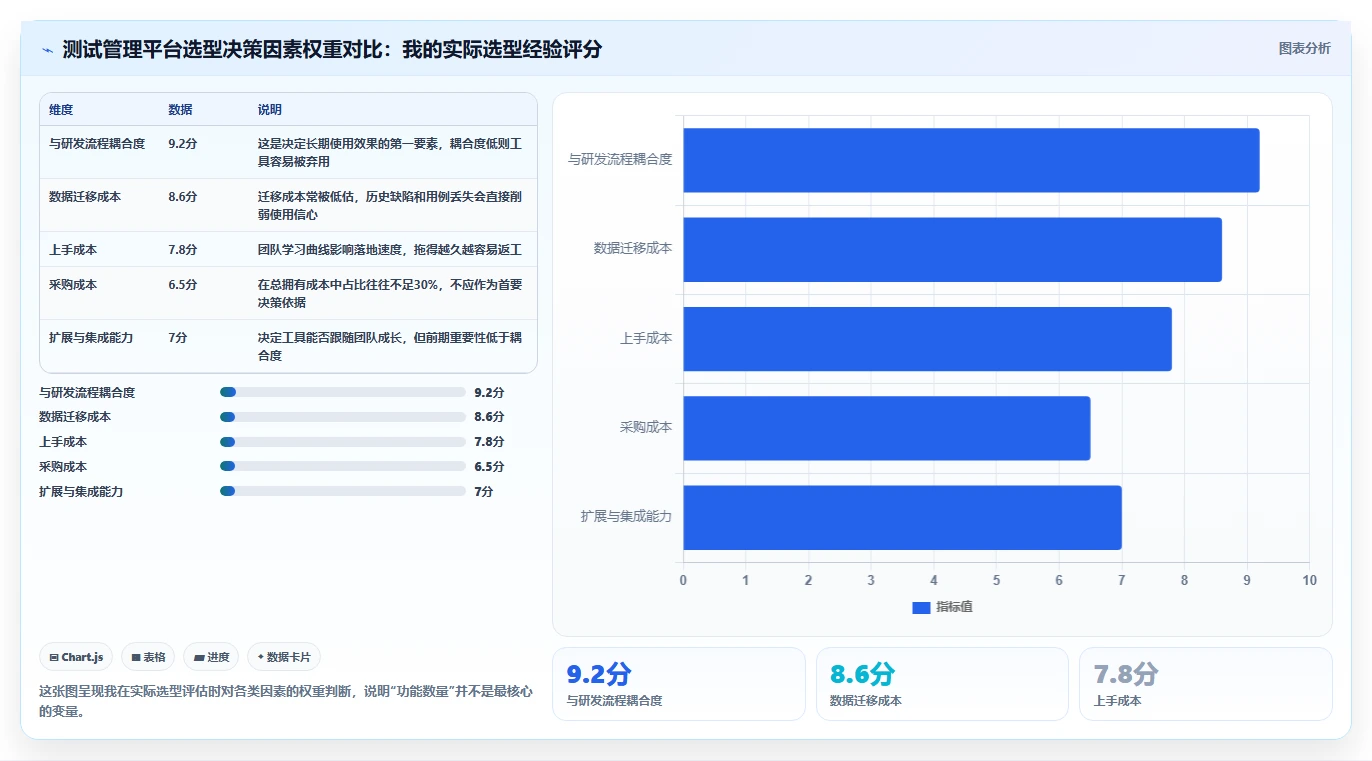
Task: Click the 图表分析 label
Action: (x=1304, y=48)
